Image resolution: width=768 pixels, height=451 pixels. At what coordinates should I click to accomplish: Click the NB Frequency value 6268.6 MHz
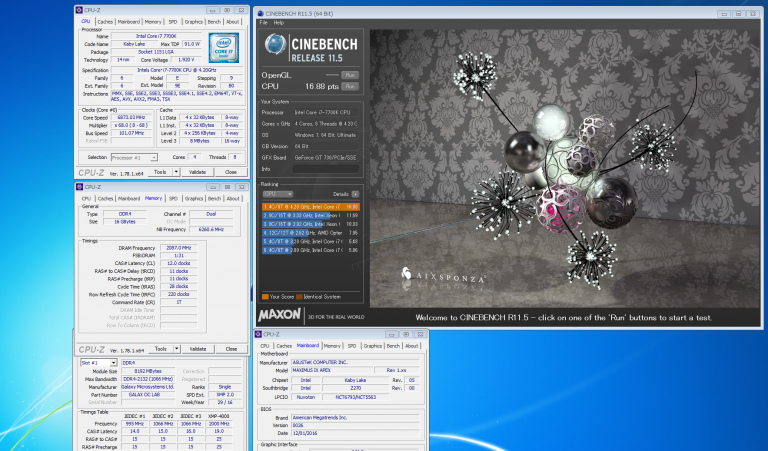211,229
